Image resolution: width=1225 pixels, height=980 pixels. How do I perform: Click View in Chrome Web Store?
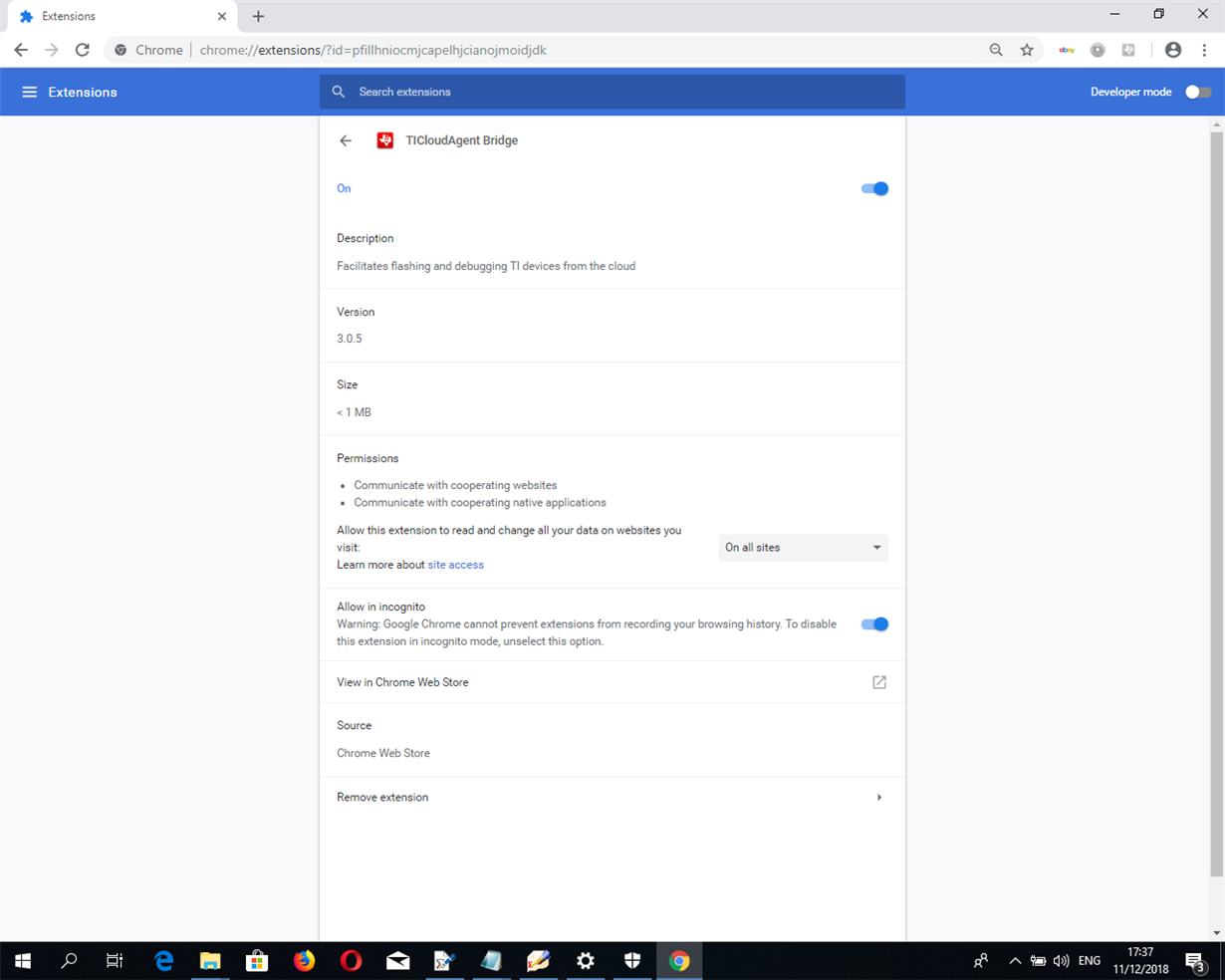pos(612,682)
